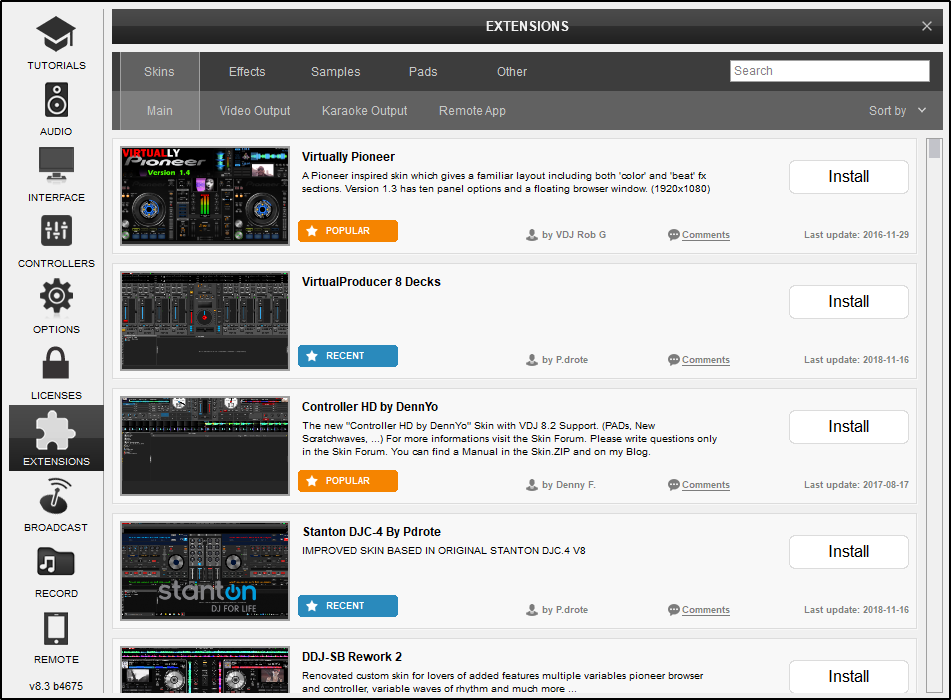Viewport: 951px width, 700px height.
Task: Select the Extensions puzzle piece icon
Action: click(56, 431)
